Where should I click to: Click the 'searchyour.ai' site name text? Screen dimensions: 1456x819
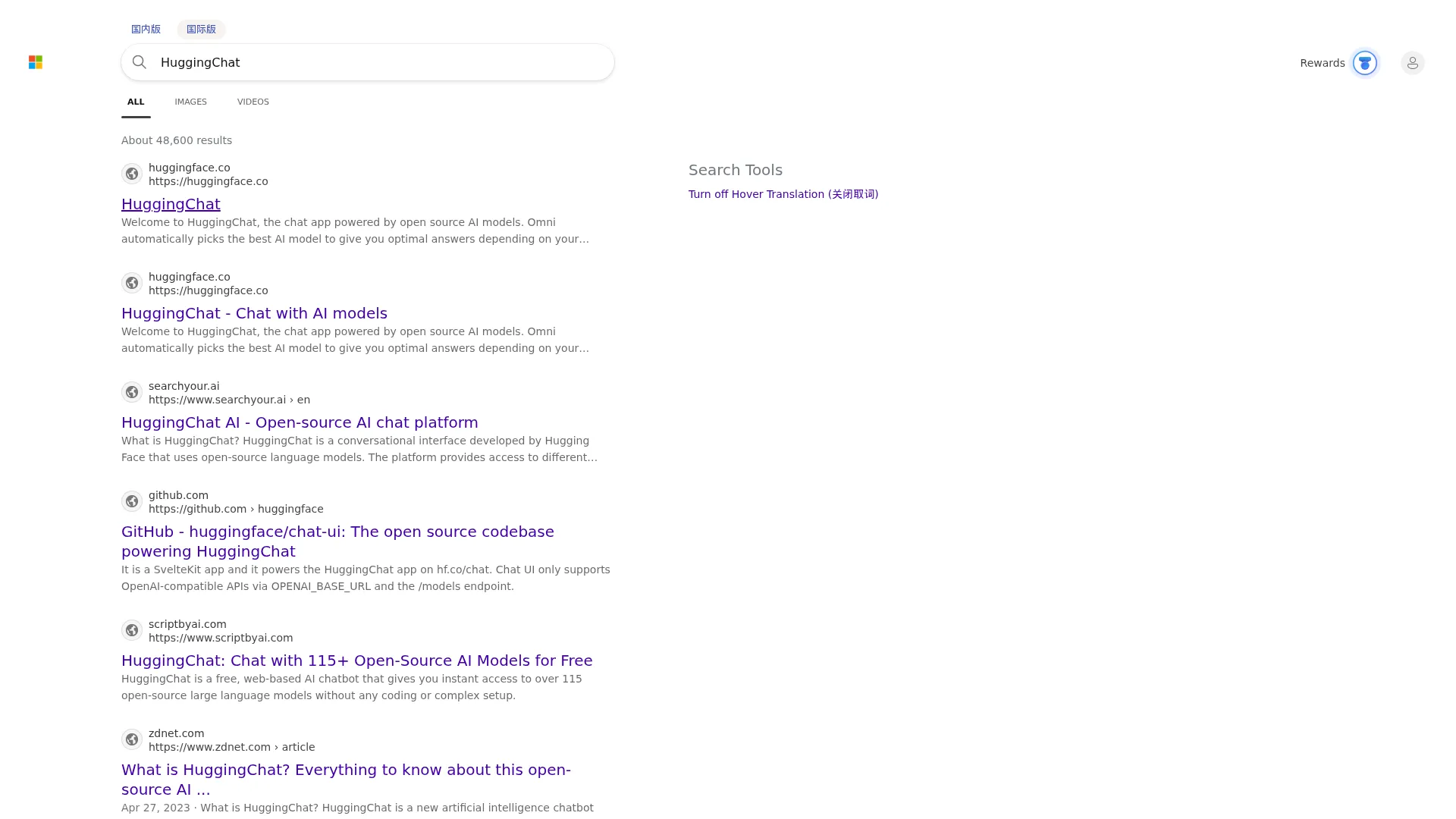184,386
